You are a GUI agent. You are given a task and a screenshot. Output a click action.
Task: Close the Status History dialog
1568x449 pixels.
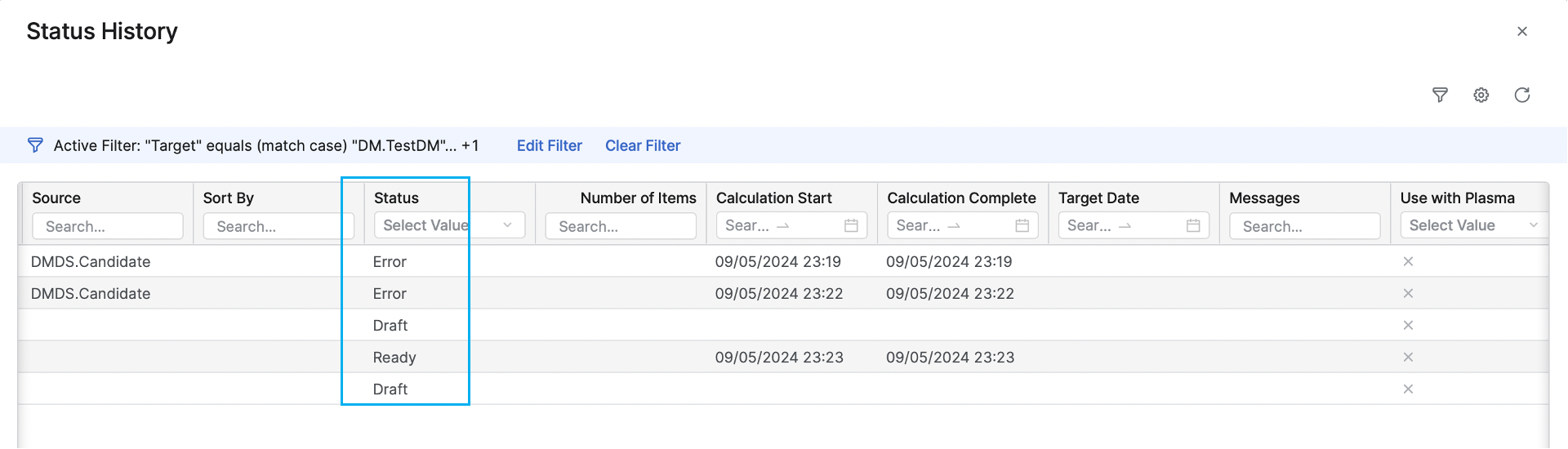tap(1521, 32)
